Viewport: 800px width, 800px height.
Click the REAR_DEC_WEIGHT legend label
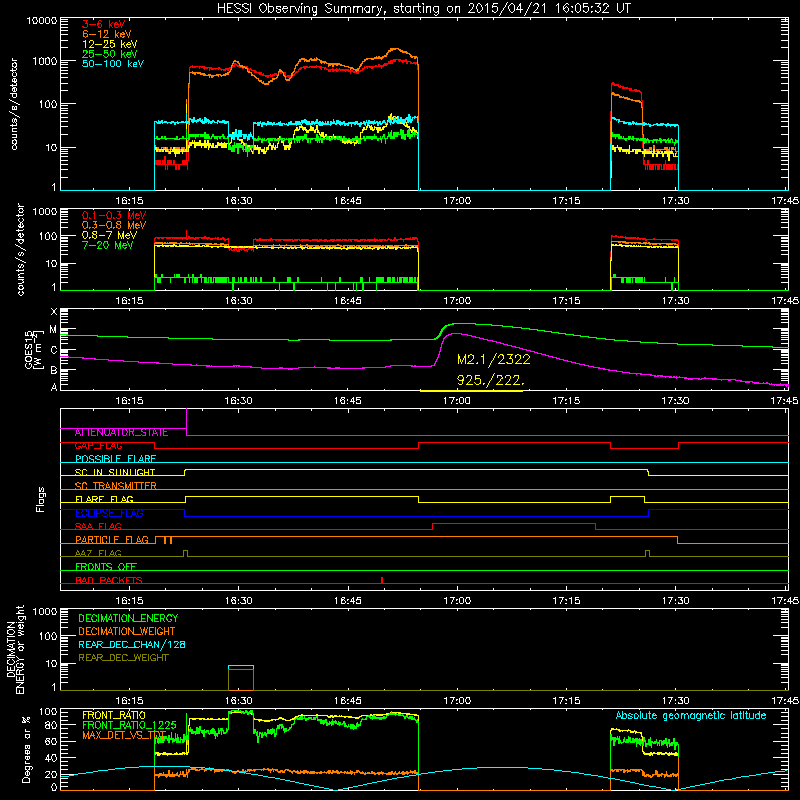pyautogui.click(x=123, y=658)
